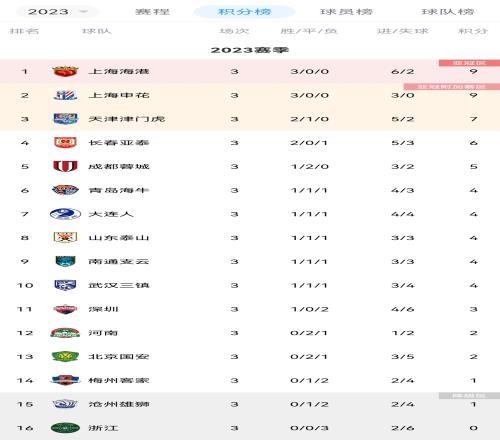Click the 2023 dropdown arrow chevron
The image size is (500, 440).
pos(83,12)
